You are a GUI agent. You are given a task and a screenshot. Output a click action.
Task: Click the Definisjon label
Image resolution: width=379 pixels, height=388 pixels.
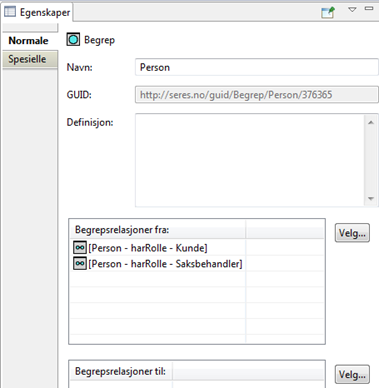90,122
